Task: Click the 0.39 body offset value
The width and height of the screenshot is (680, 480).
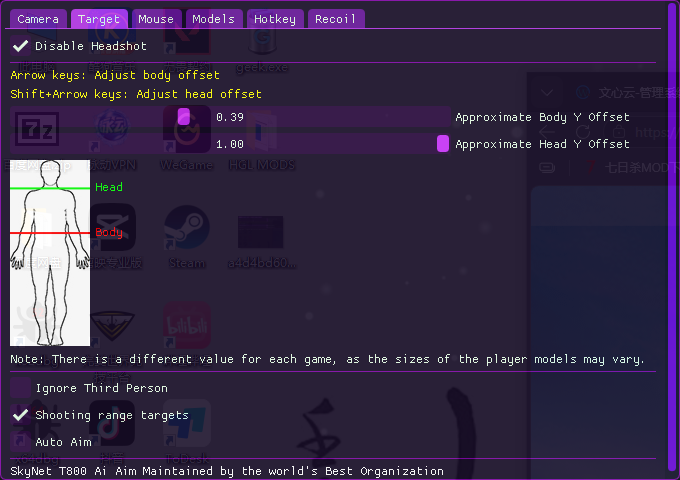Action: point(230,117)
